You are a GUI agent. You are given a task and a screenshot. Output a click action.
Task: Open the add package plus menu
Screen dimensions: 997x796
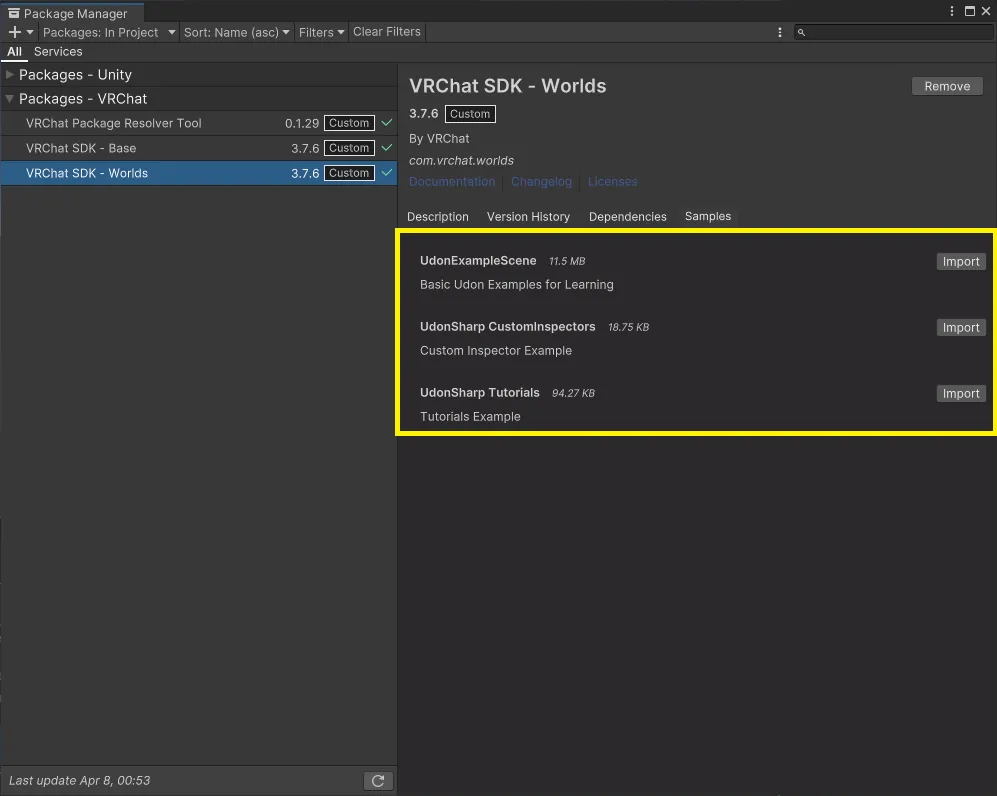15,32
